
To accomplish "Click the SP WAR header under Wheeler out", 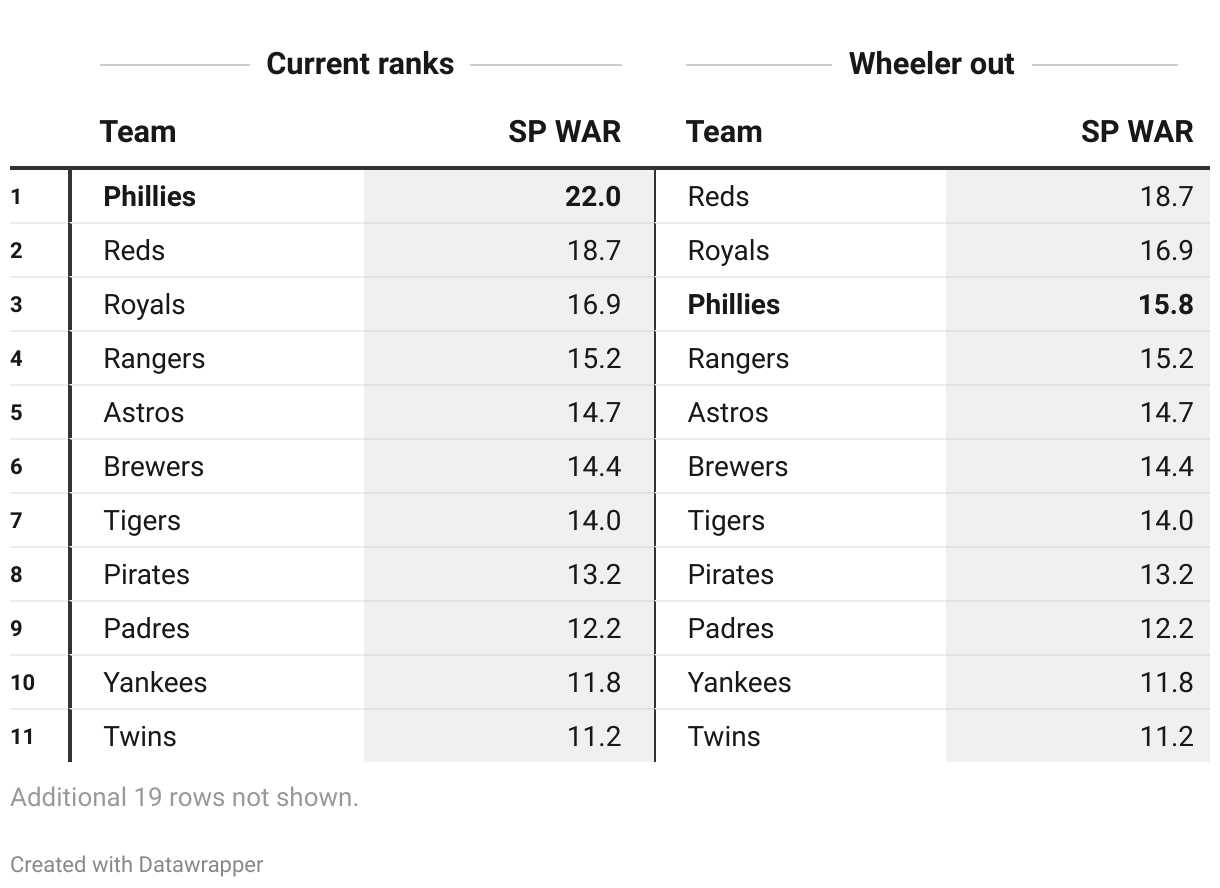I will point(1137,132).
